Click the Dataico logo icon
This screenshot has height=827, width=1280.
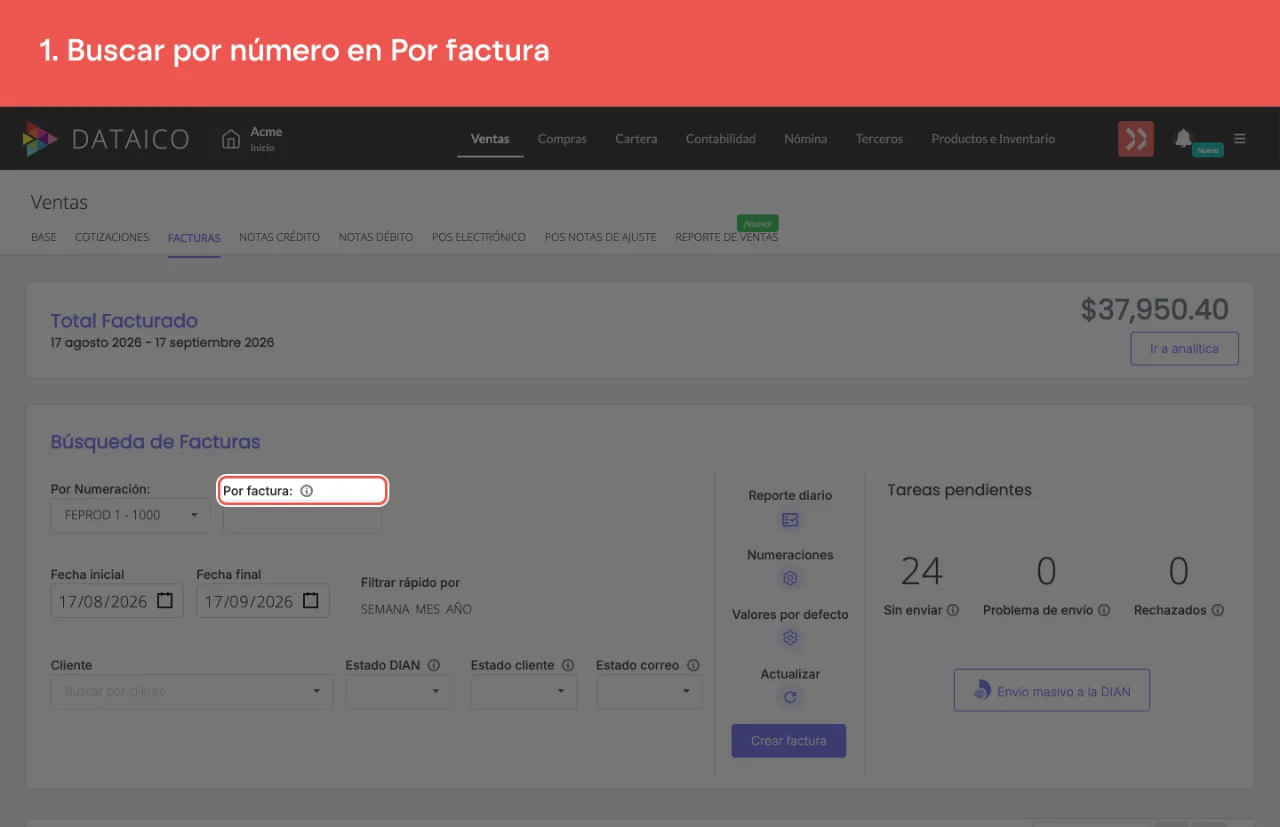(40, 139)
